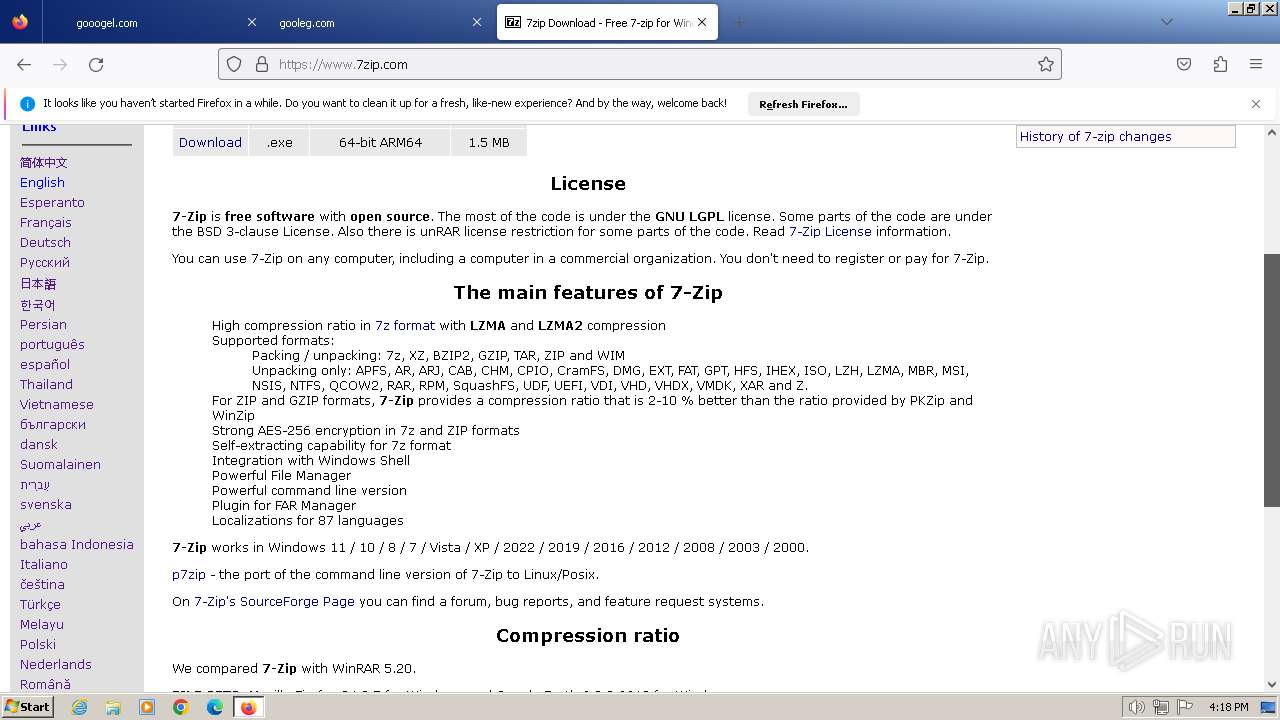Switch to the gooogel.com tab
1280x720 pixels.
tap(154, 22)
